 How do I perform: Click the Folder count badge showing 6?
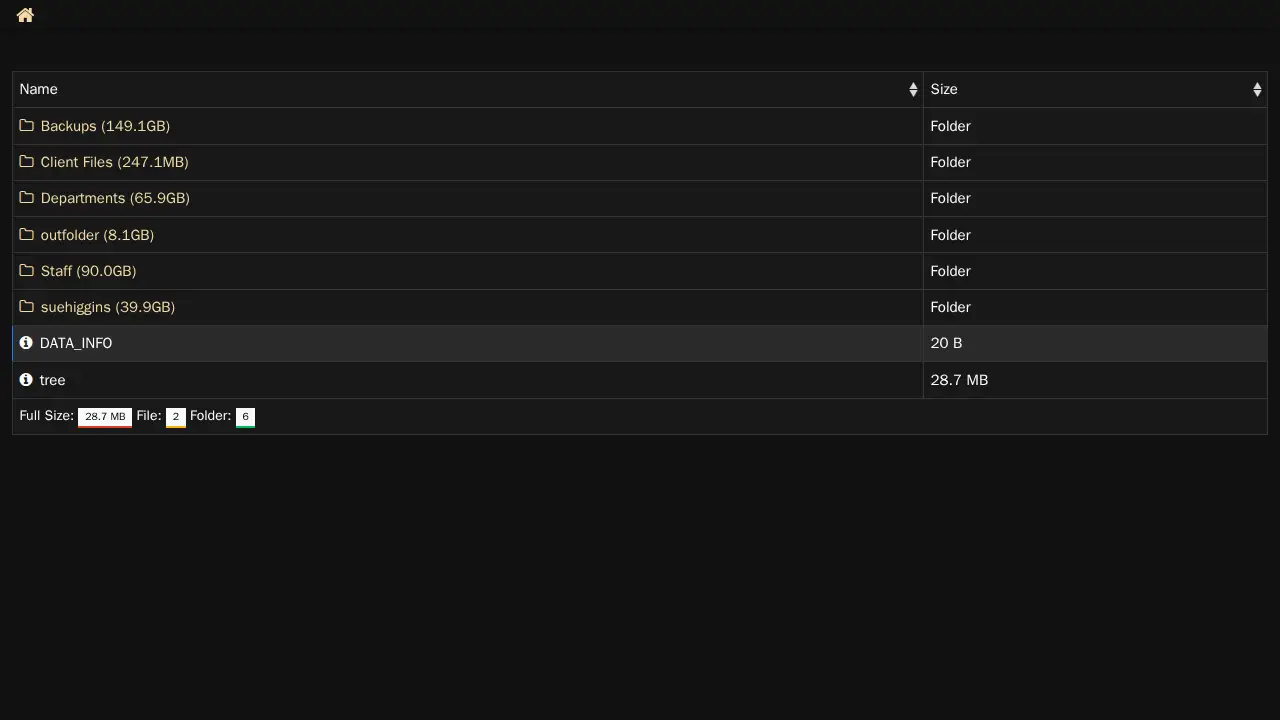coord(245,417)
